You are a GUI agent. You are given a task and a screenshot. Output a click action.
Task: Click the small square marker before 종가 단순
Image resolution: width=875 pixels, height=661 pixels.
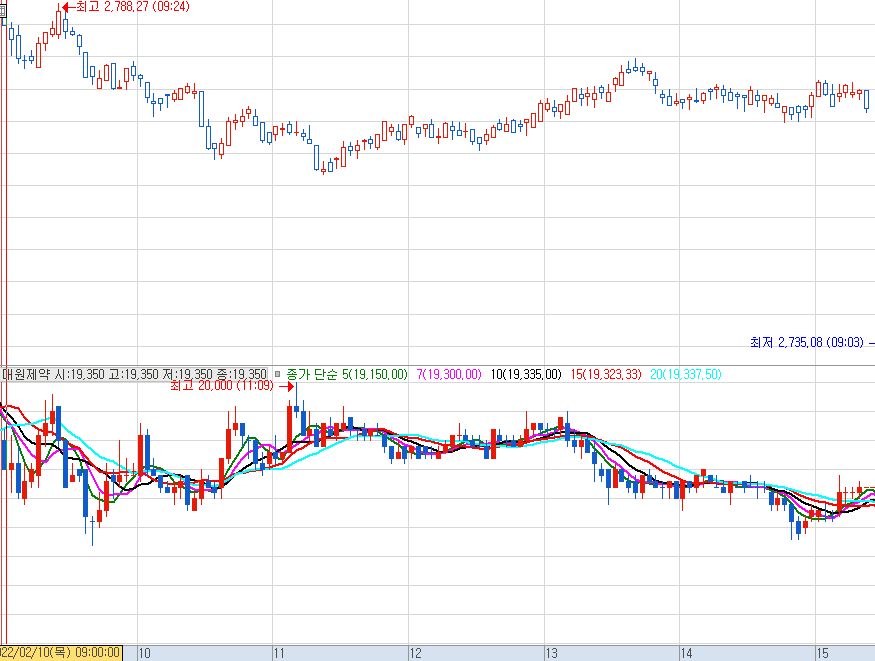click(277, 374)
